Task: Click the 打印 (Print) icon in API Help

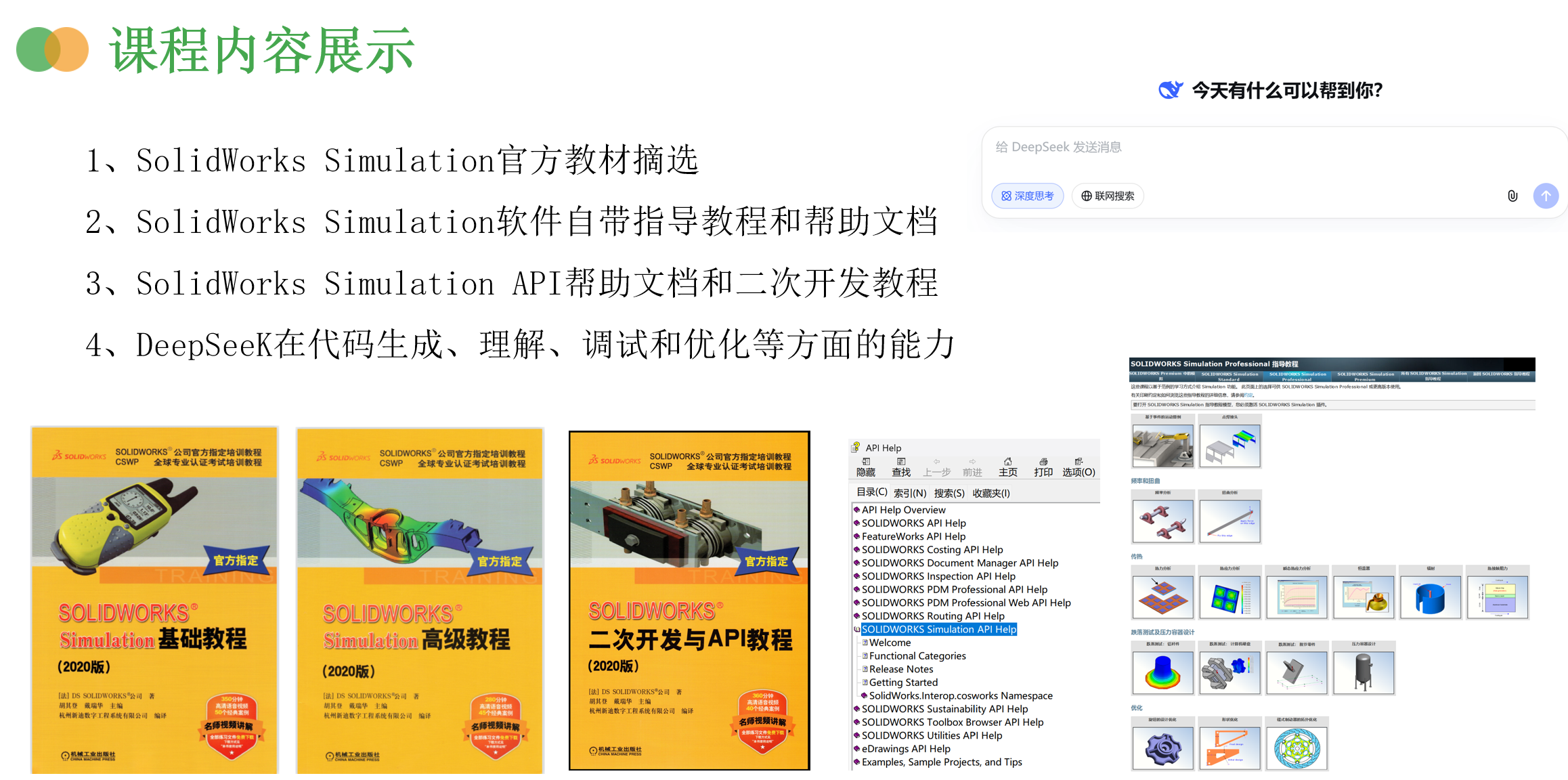Action: coord(1043,467)
